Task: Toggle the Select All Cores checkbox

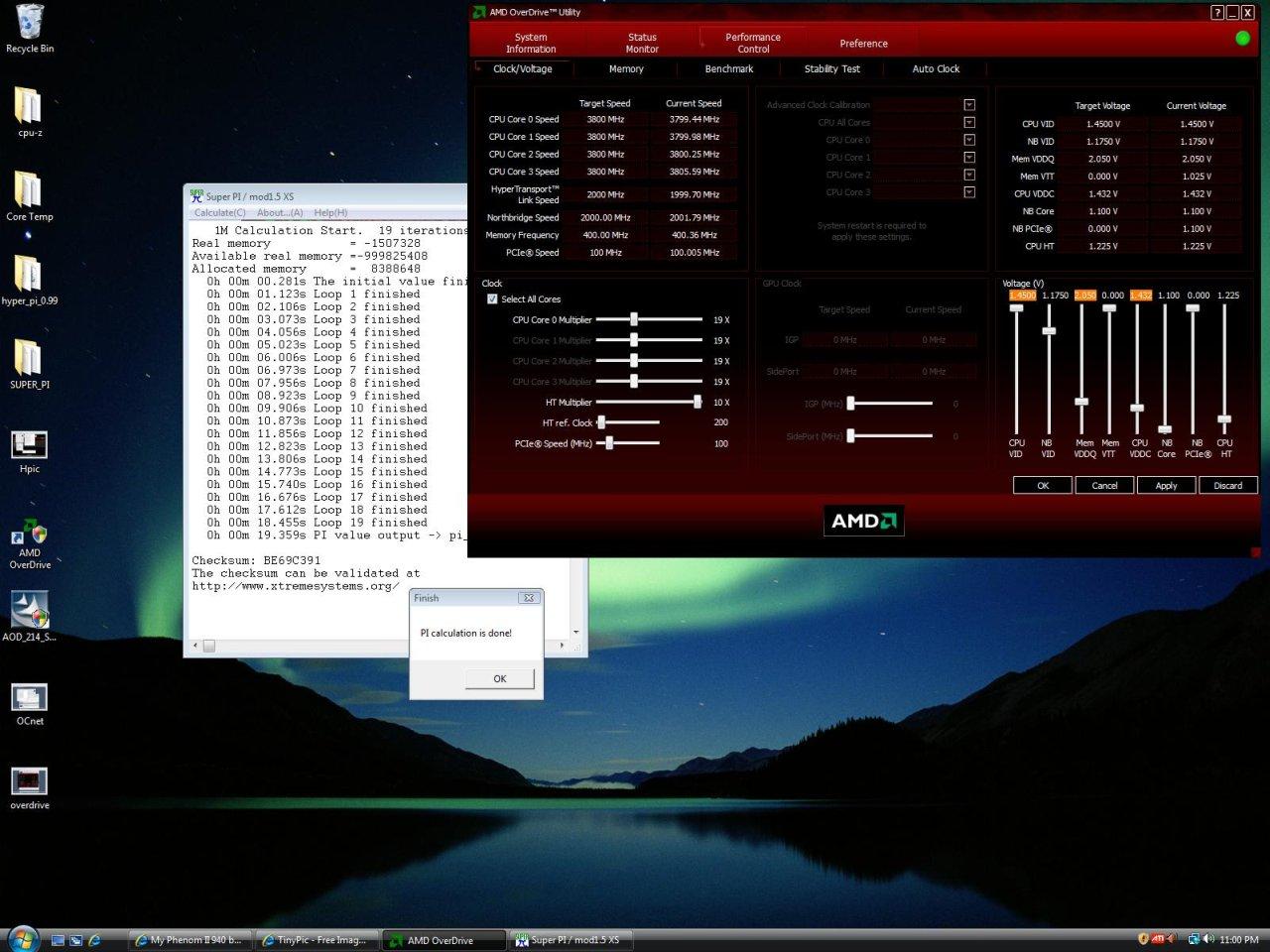Action: [492, 298]
